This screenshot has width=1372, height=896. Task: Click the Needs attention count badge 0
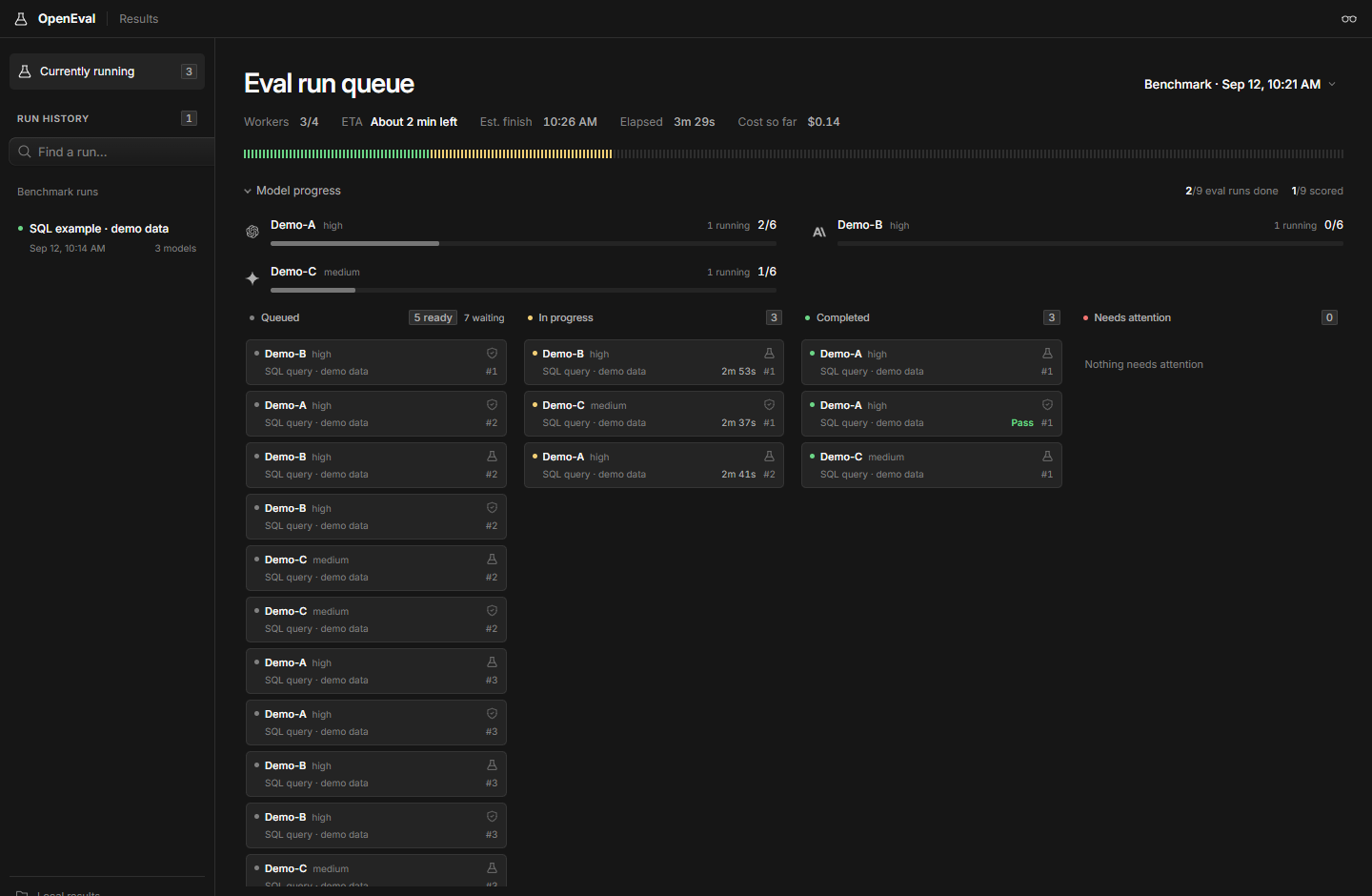tap(1329, 317)
